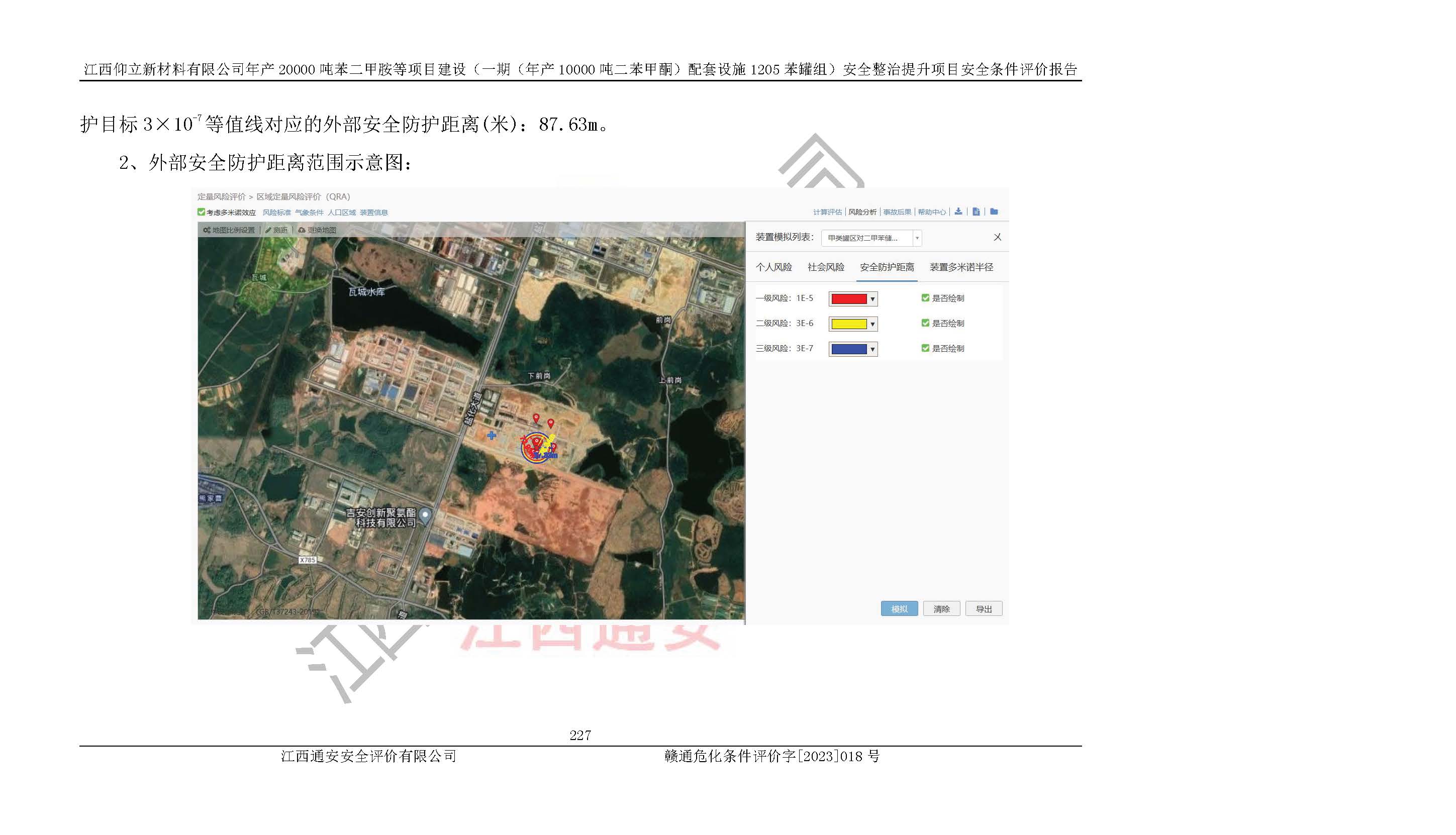Open the blue 三级风险 color dropdown
Viewport: 1456px width, 835px height.
(872, 349)
